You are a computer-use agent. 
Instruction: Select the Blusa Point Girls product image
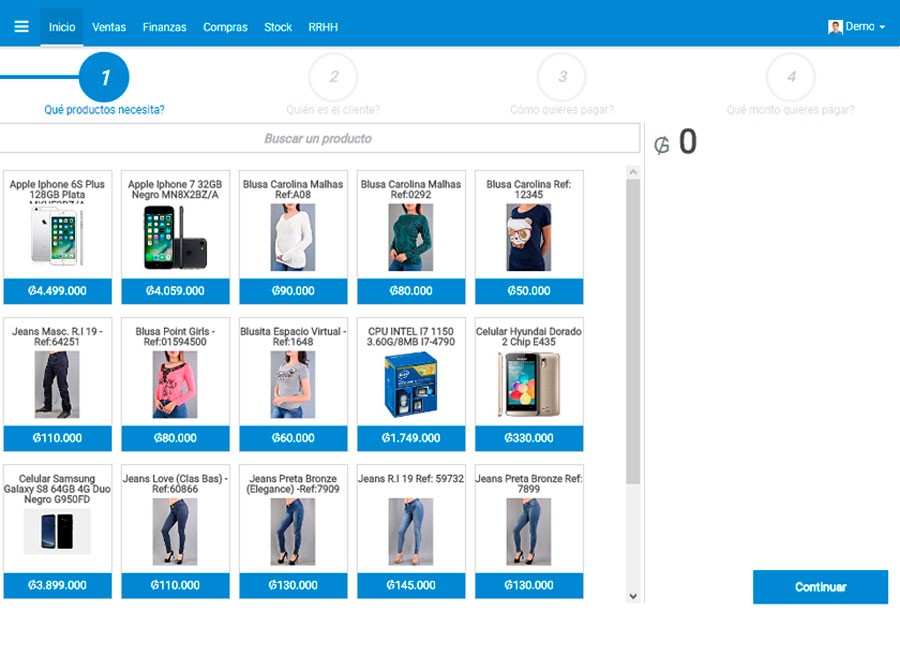pyautogui.click(x=175, y=385)
